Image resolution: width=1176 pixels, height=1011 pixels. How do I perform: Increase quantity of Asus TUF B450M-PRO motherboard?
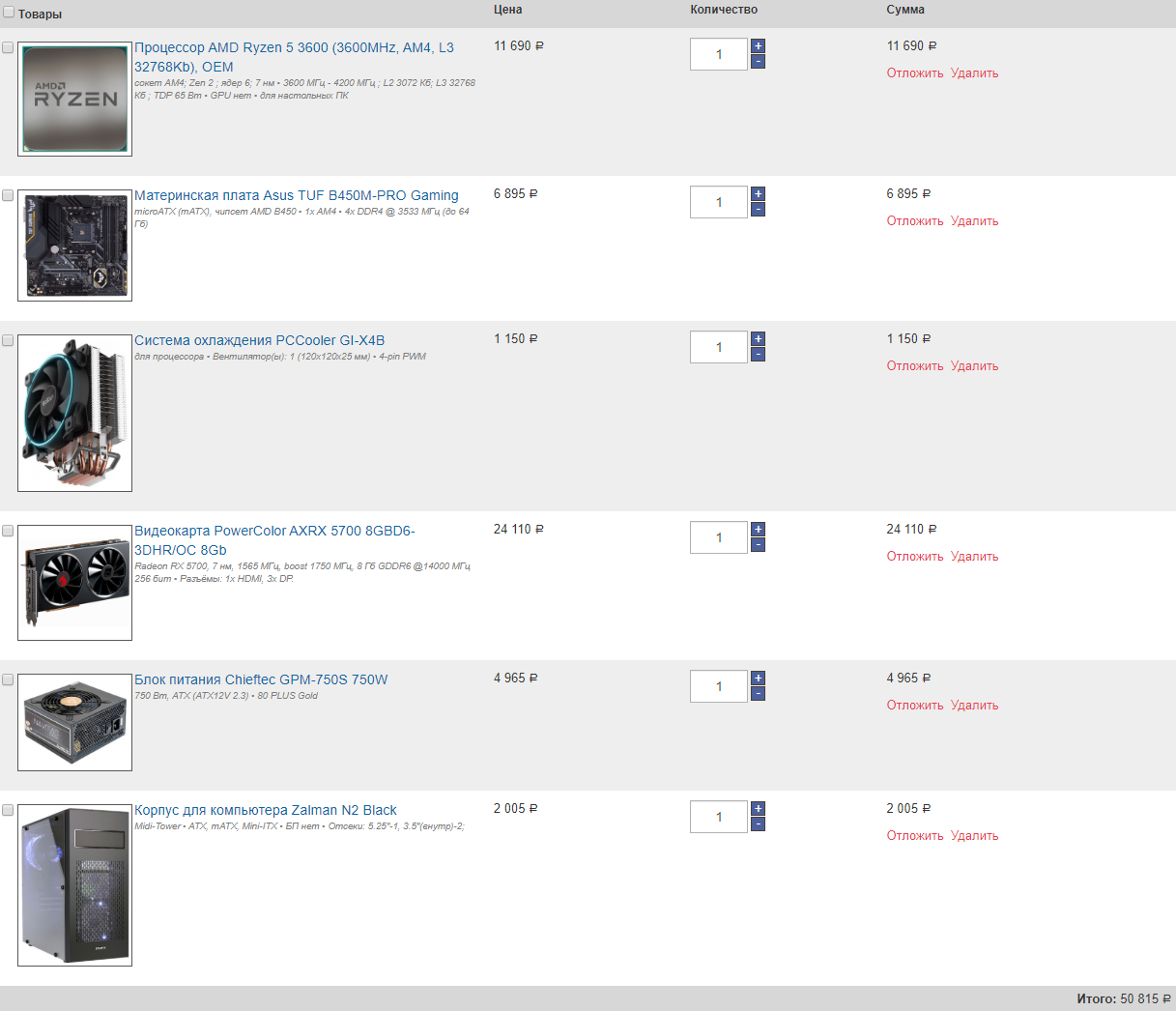(x=758, y=194)
